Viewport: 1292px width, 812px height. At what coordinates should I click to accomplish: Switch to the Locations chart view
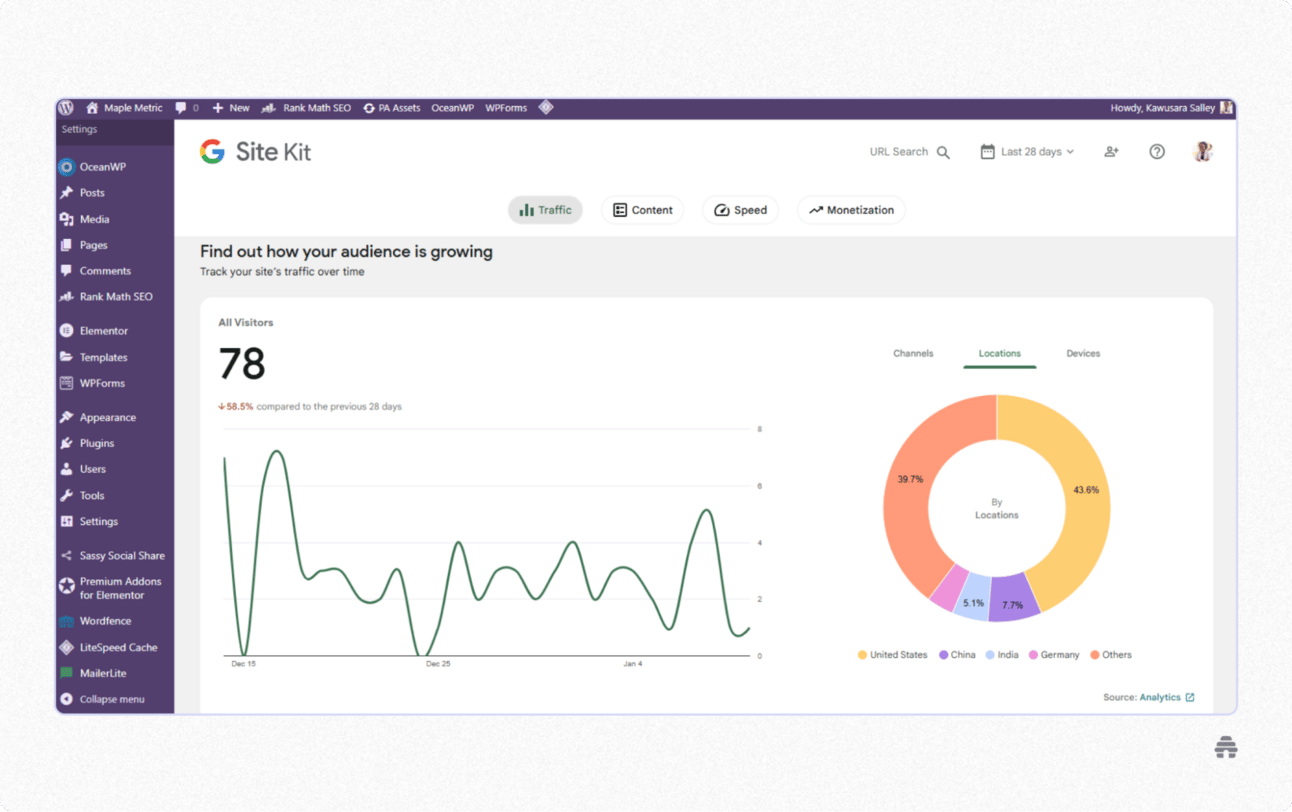coord(999,353)
